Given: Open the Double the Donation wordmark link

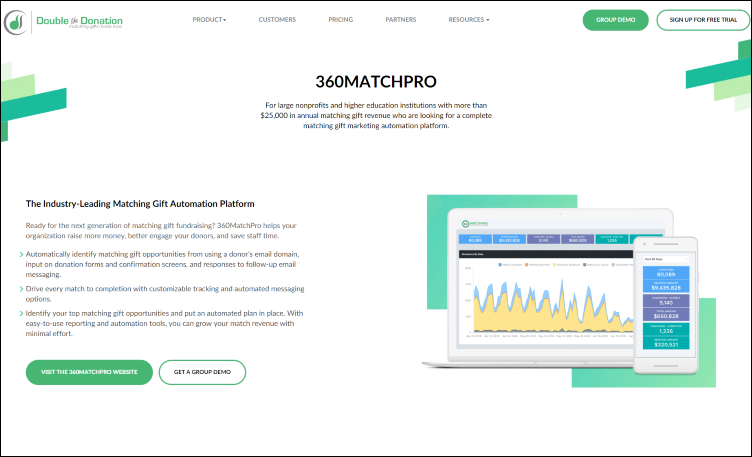Looking at the screenshot, I should coord(79,22).
